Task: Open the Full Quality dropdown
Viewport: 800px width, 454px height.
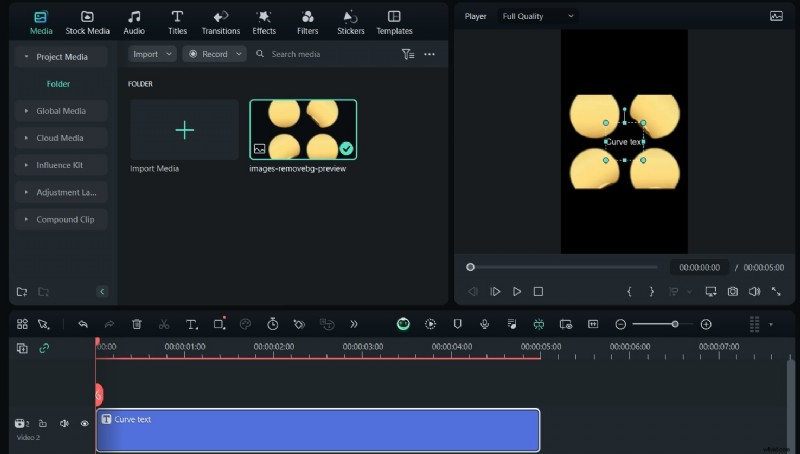Action: coord(538,16)
